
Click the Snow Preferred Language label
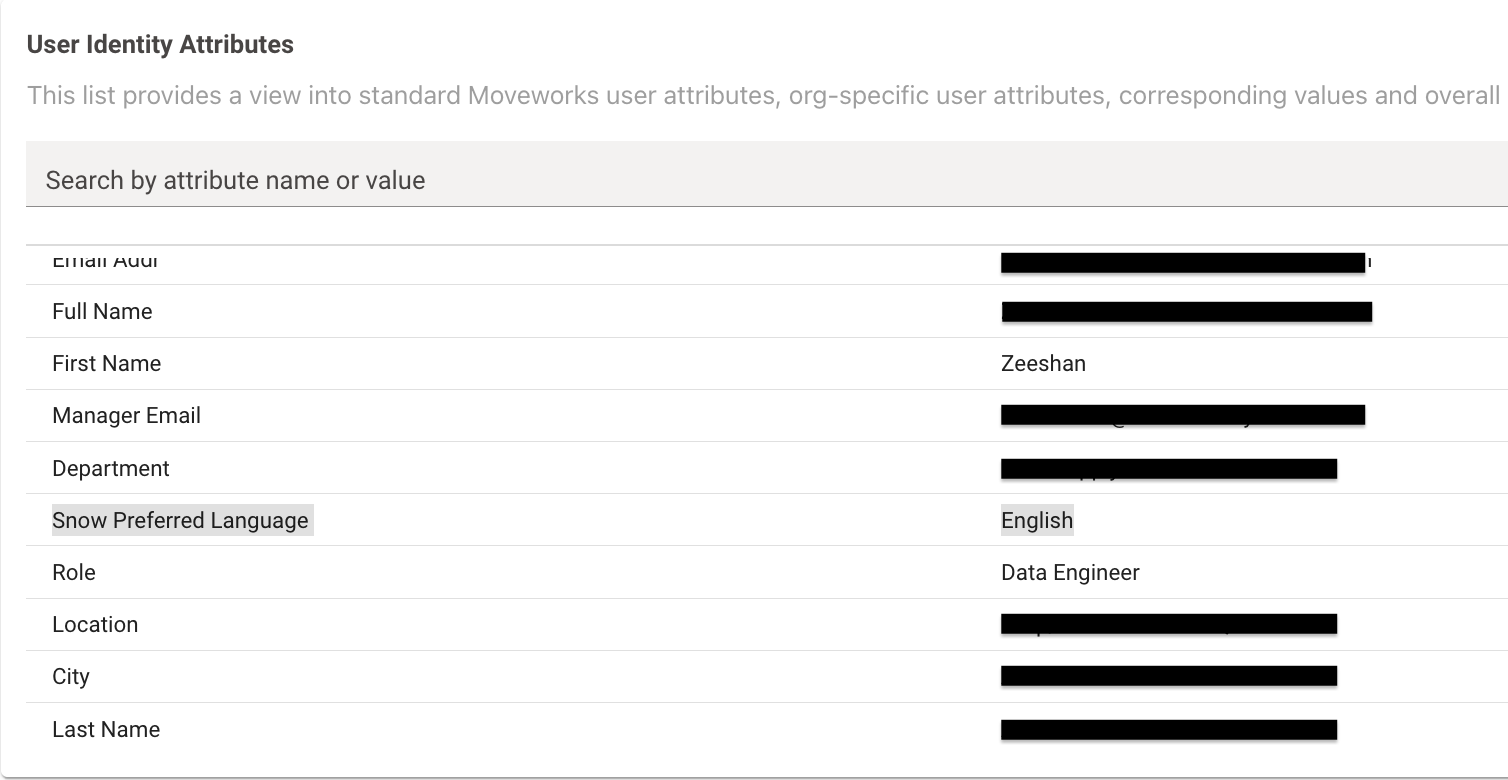(x=180, y=520)
